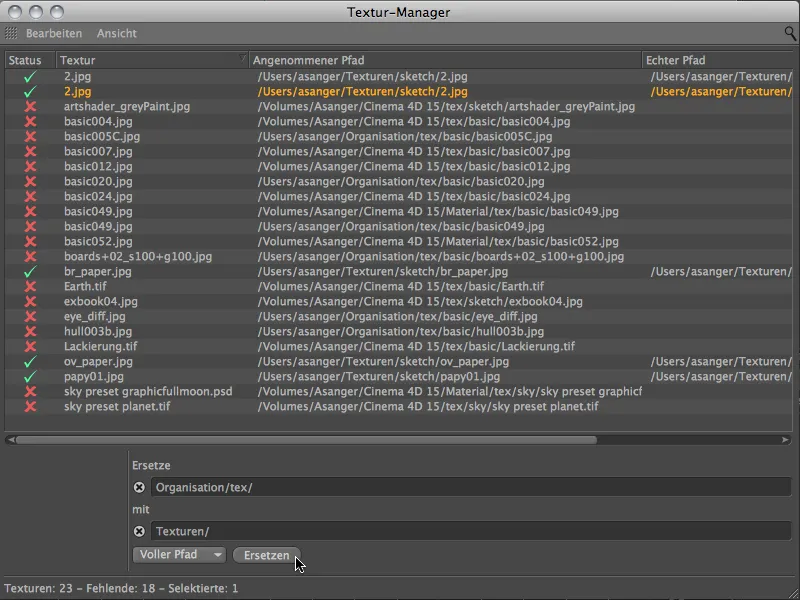This screenshot has width=800, height=600.
Task: Click red X status of hull003b.jpg
Action: tap(30, 332)
